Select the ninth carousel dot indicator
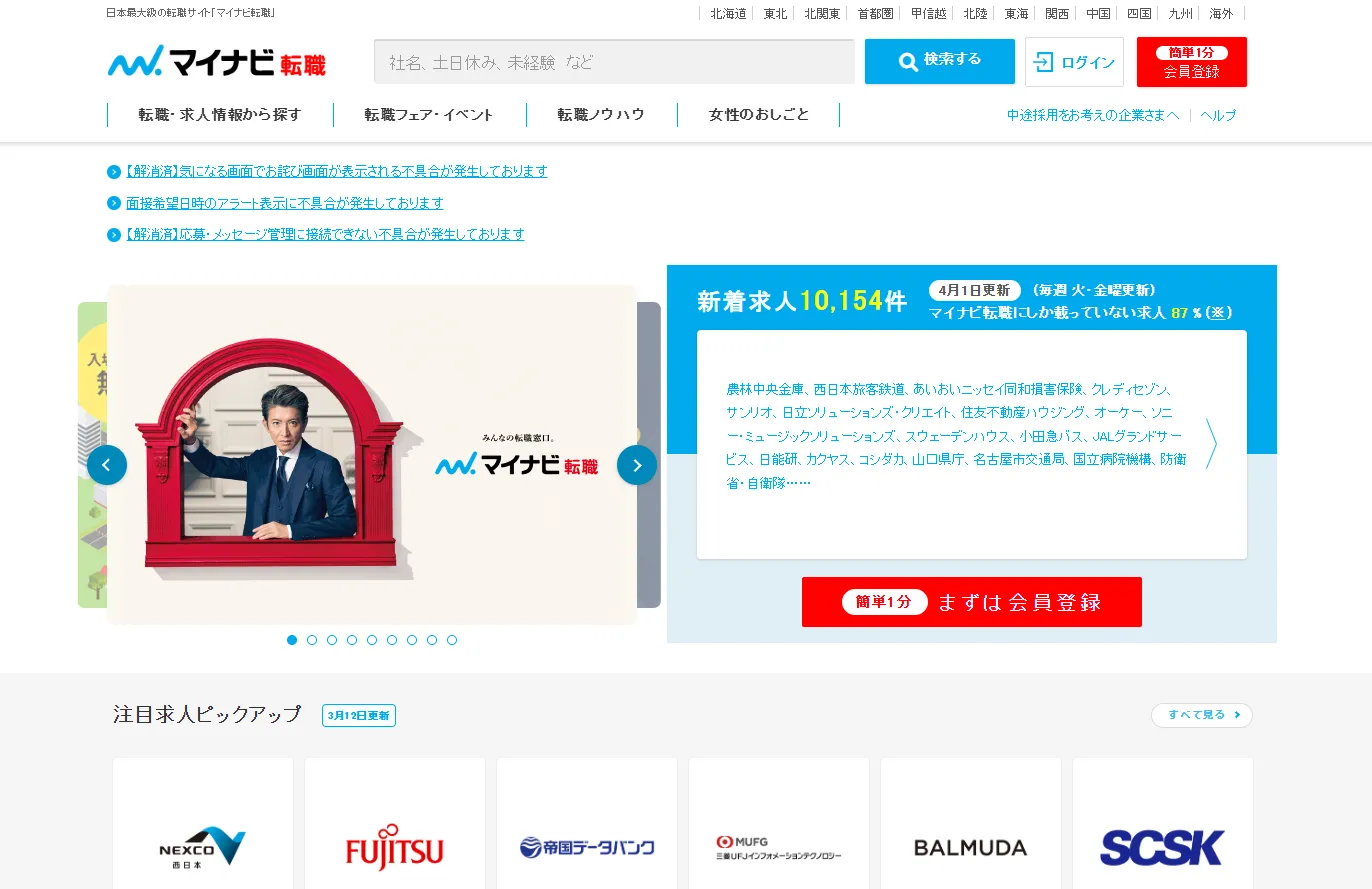This screenshot has height=889, width=1372. (x=452, y=640)
